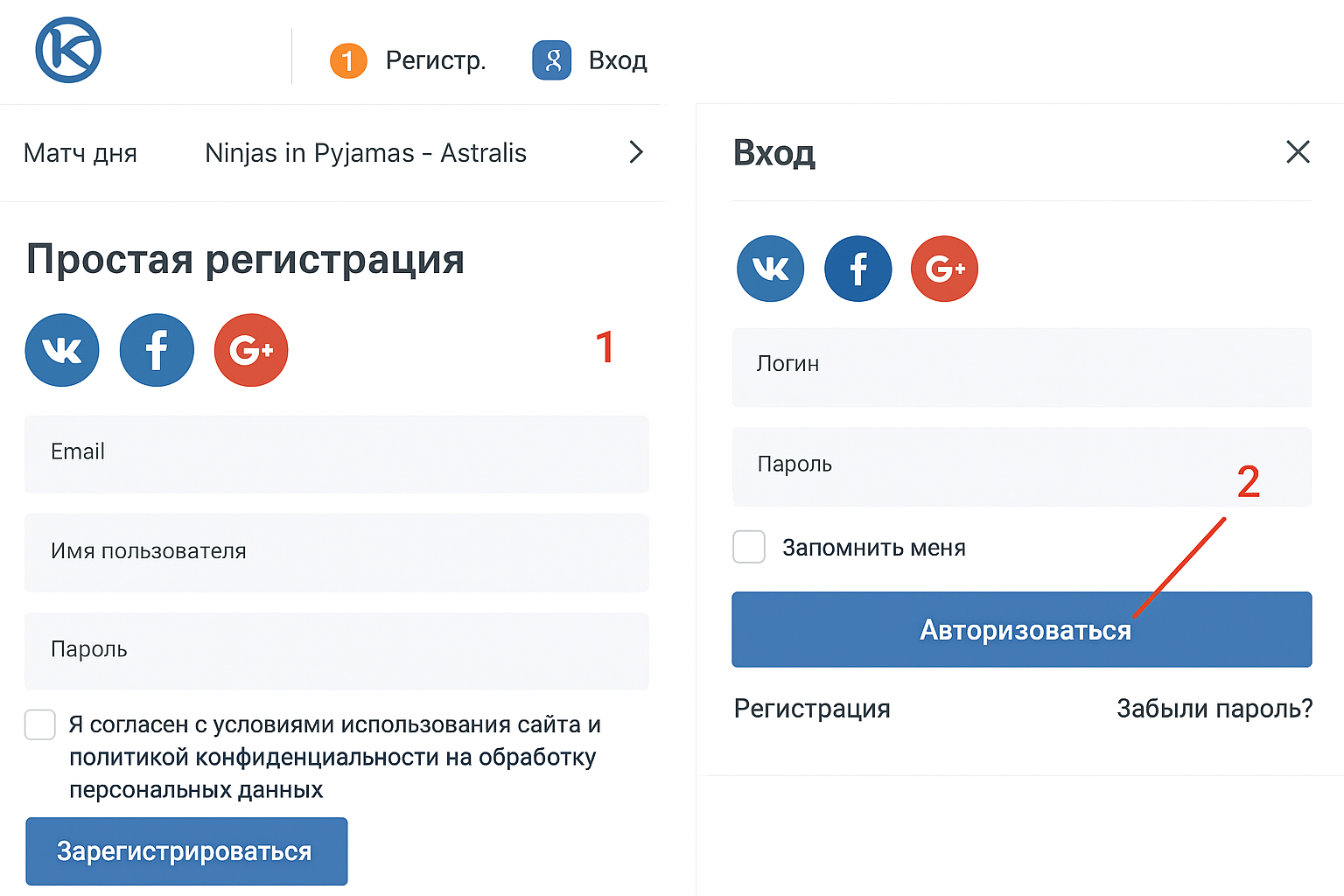Click the blue login icon in header
The width and height of the screenshot is (1344, 896).
tap(552, 60)
